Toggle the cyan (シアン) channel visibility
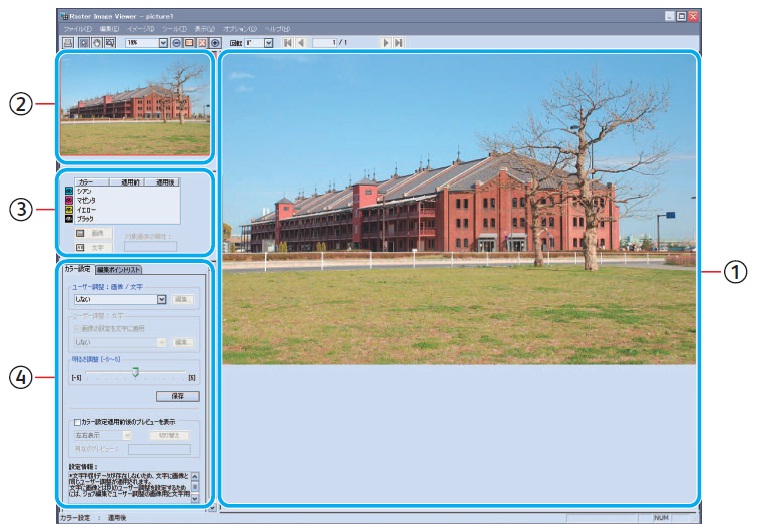The width and height of the screenshot is (762, 531). (68, 191)
